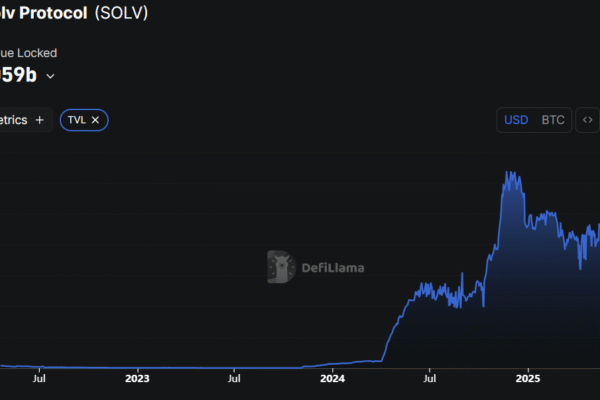Click the DefiLlama watermark text

coord(335,268)
